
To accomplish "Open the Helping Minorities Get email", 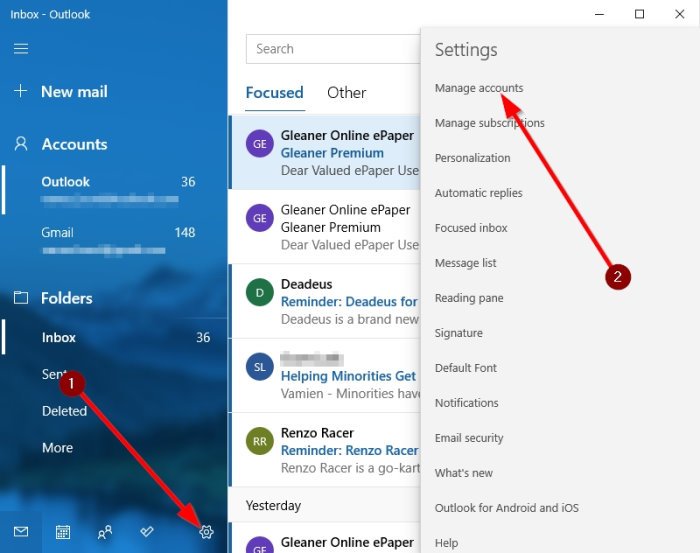I will click(325, 375).
